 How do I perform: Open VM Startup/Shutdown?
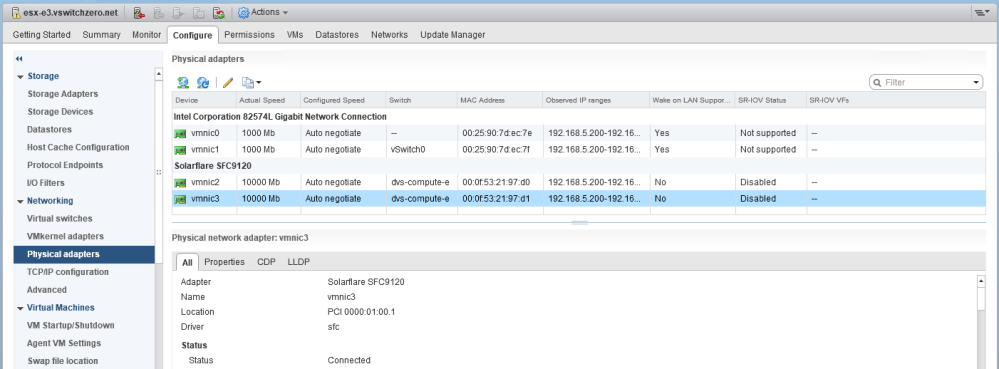(x=71, y=326)
